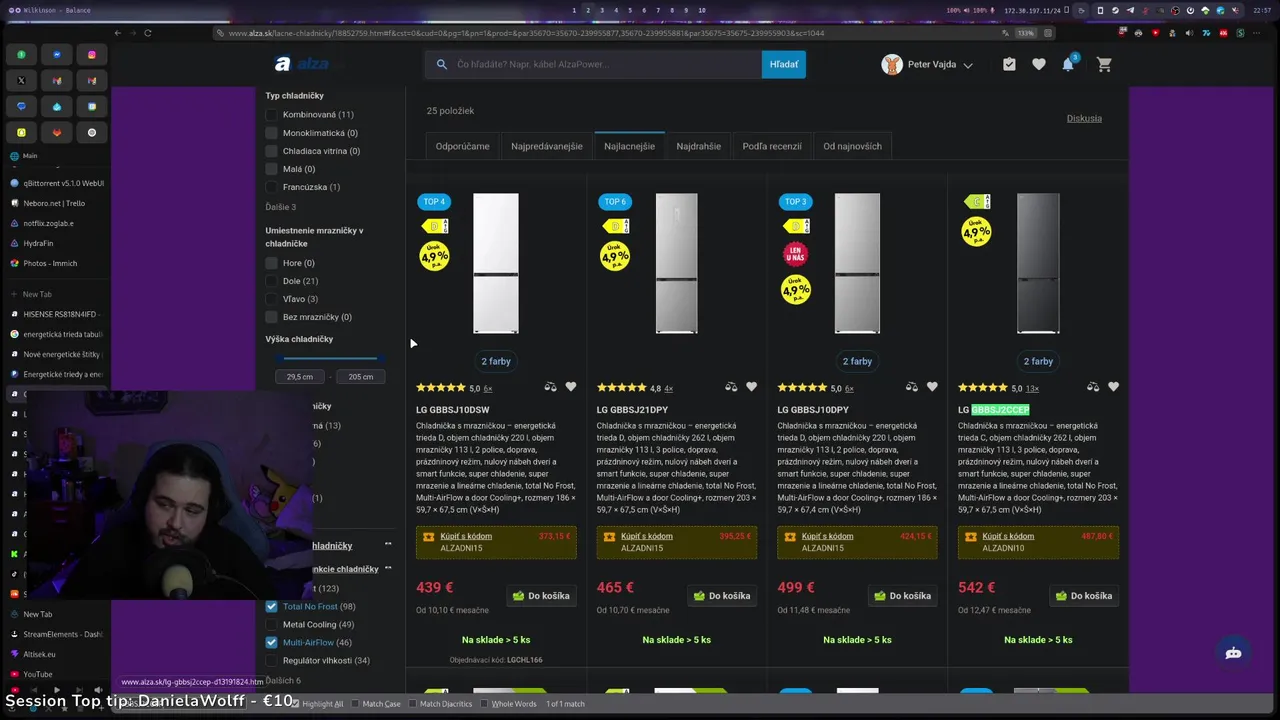Open the qBittorrent WebUI sidebar tab

coord(57,183)
